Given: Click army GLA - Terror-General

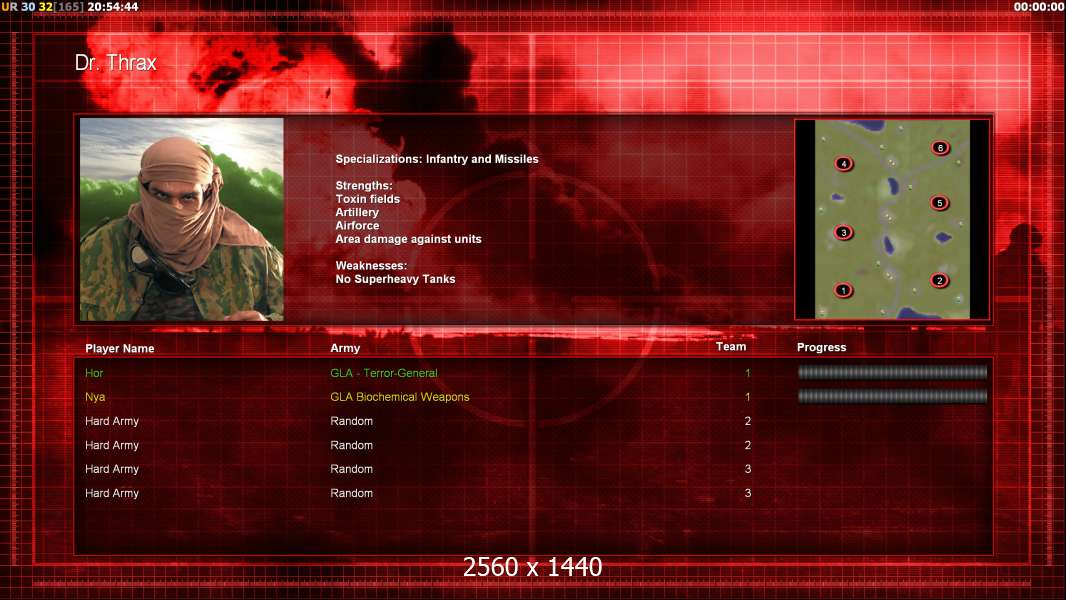Looking at the screenshot, I should pyautogui.click(x=383, y=373).
